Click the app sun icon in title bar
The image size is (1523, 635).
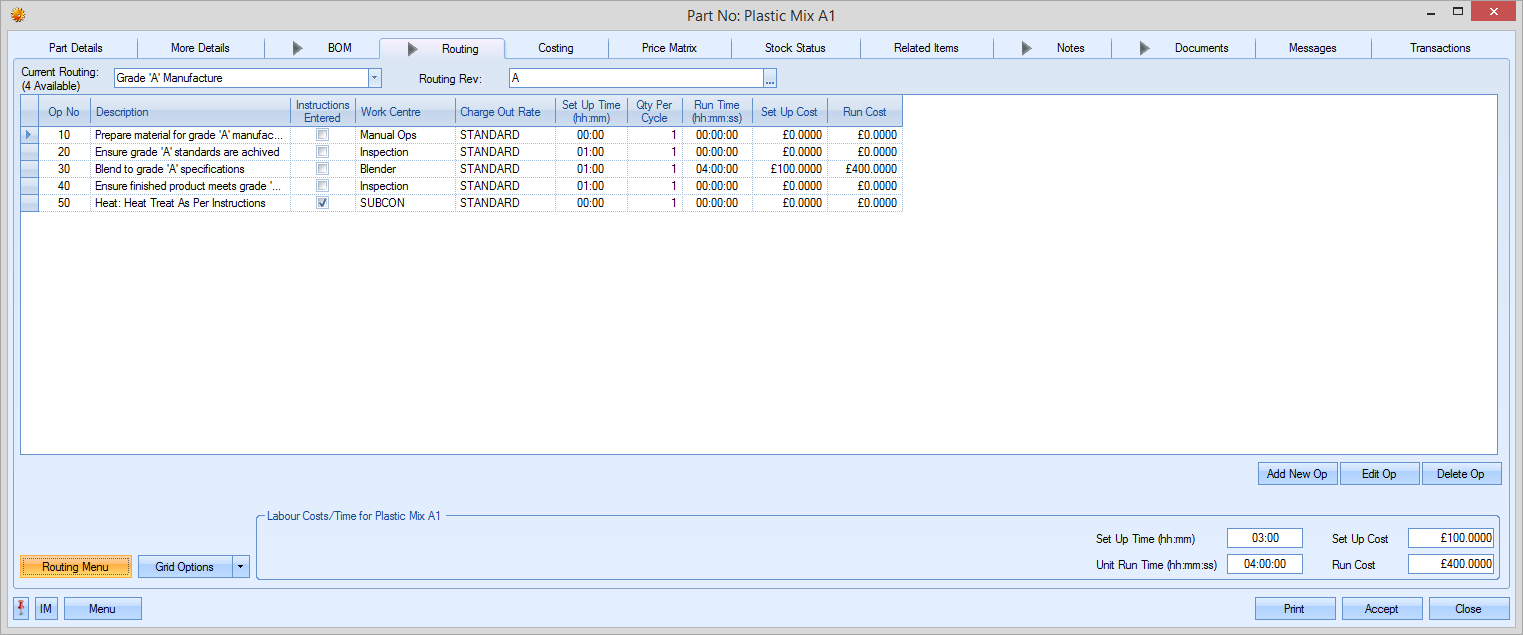(x=17, y=15)
